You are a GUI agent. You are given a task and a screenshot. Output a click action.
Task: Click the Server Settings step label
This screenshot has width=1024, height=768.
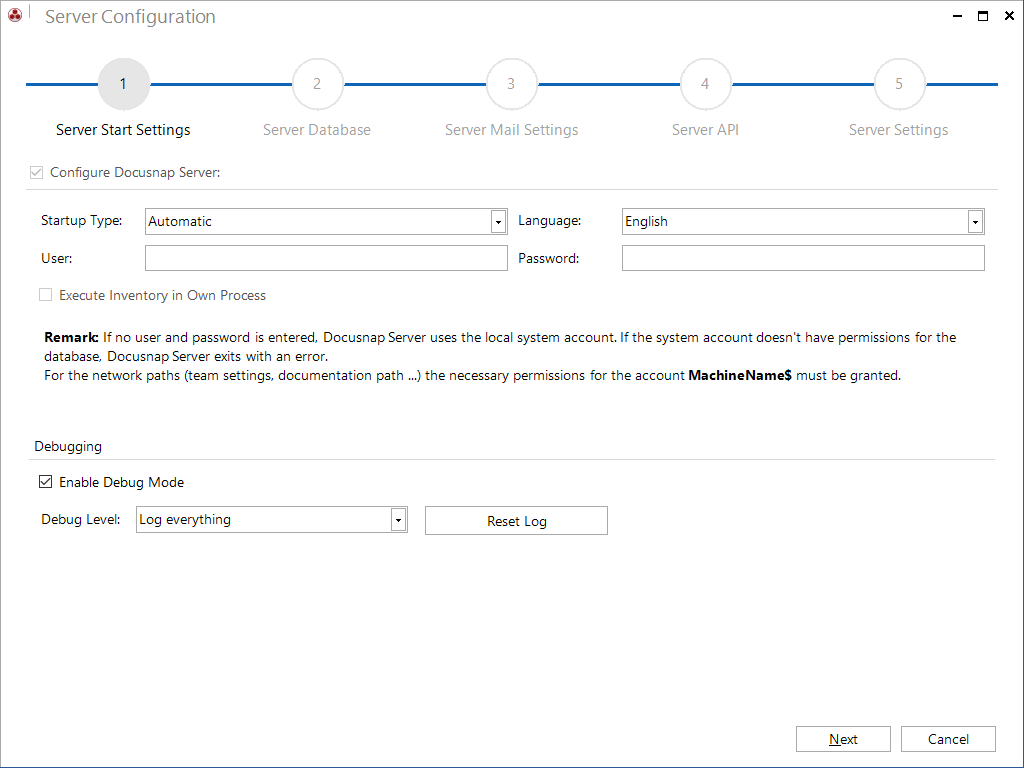click(899, 130)
